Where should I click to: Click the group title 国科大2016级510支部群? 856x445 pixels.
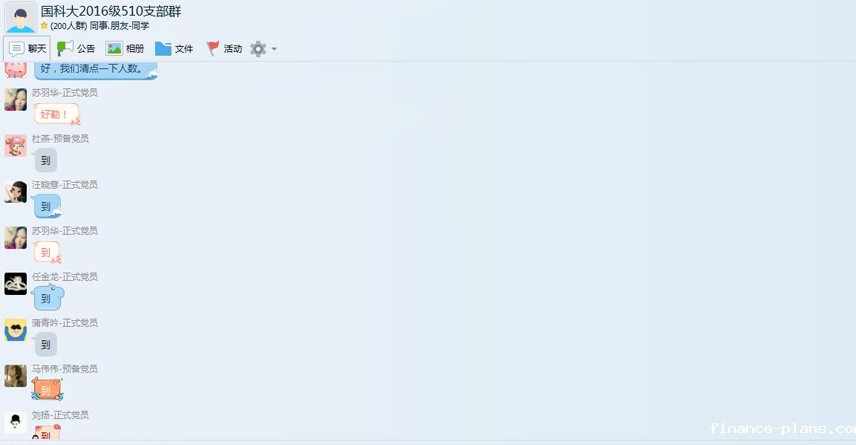click(111, 11)
